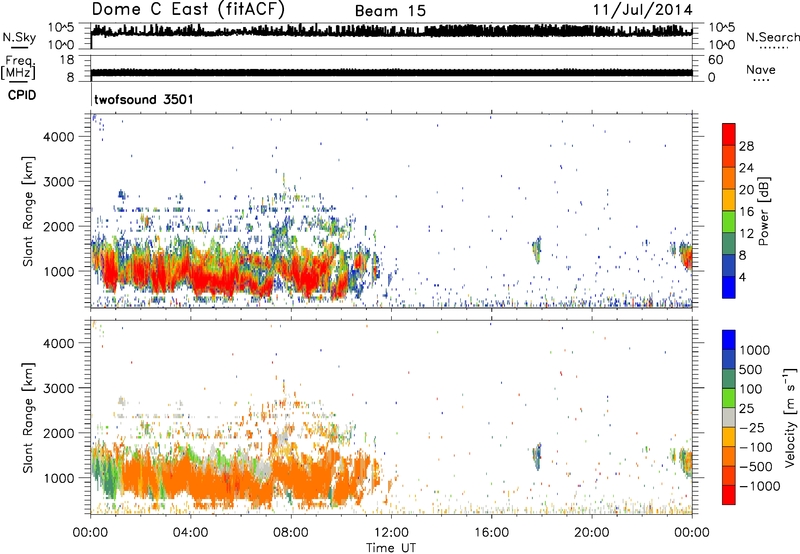Click the Velocity colorbar '-1000' tick label

759,486
